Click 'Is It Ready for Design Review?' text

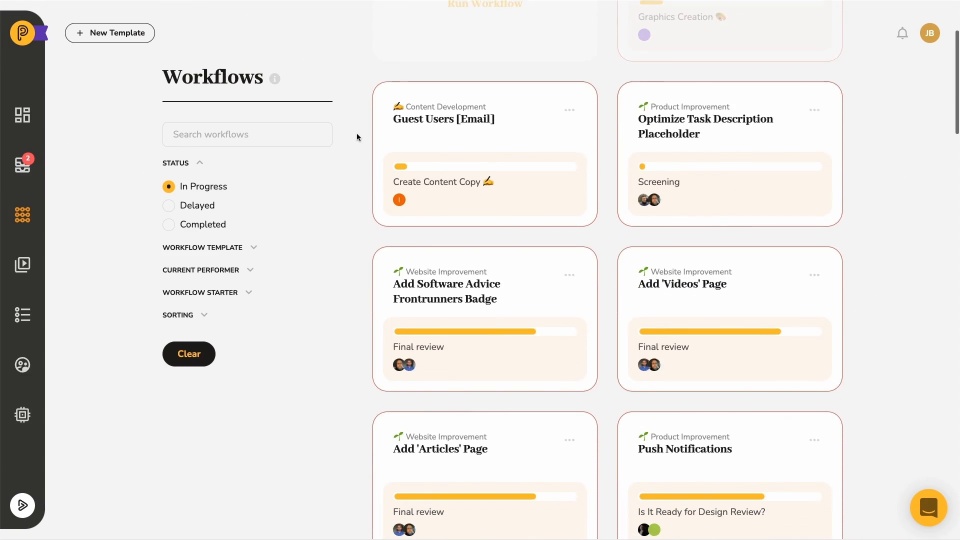702,512
